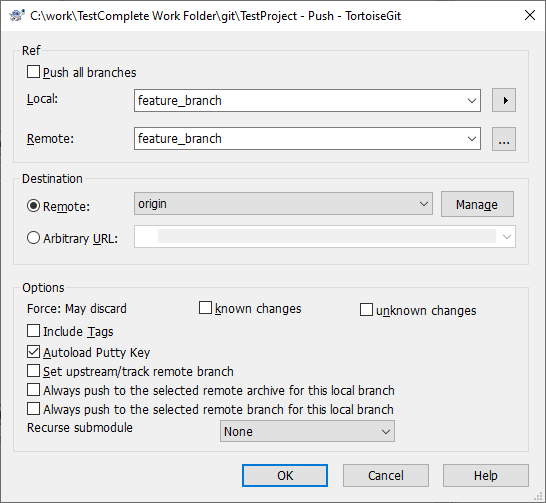Viewport: 546px width, 503px height.
Task: Click the TortoiseGit turtle icon in title bar
Action: pyautogui.click(x=17, y=15)
